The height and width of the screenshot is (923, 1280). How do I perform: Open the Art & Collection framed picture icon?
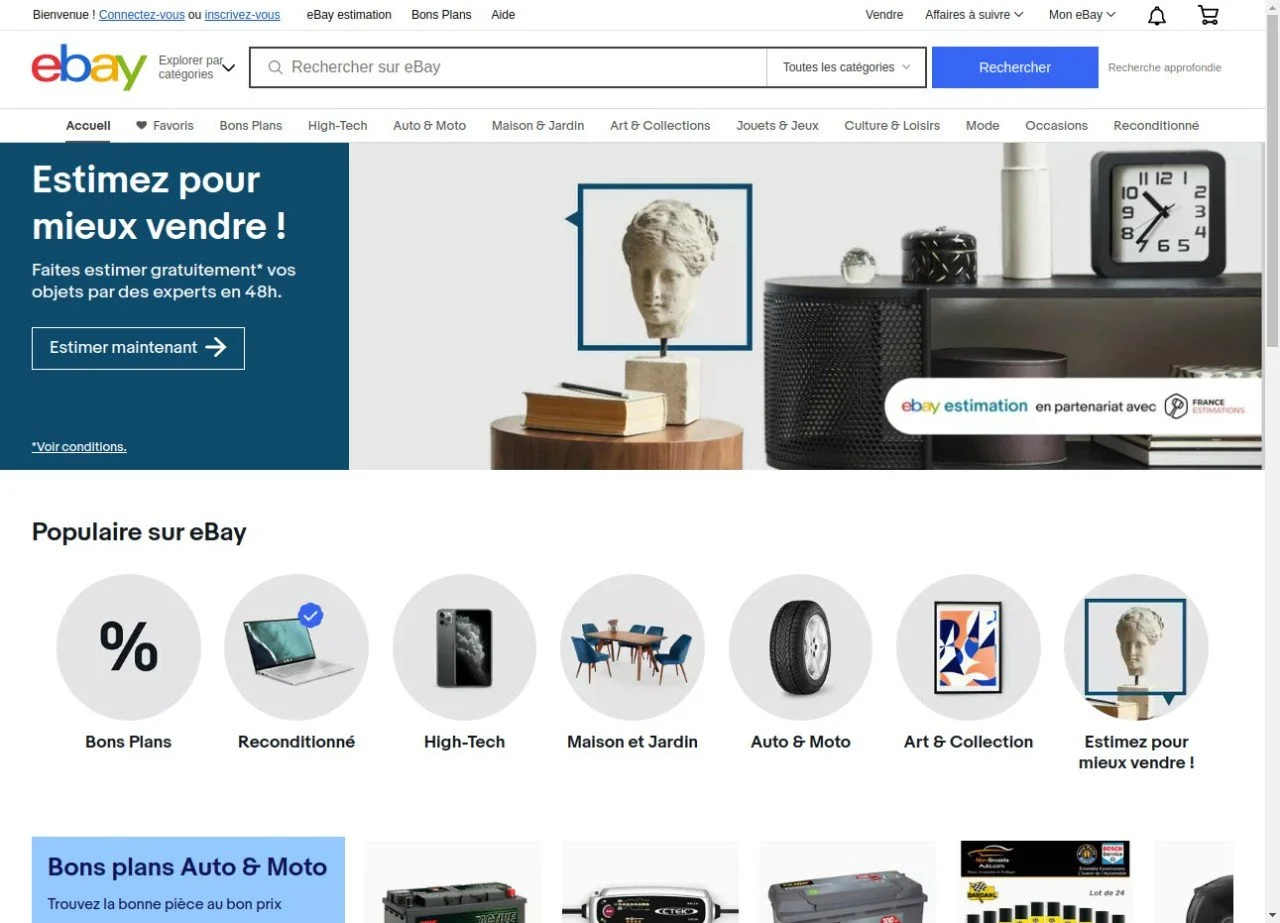(x=969, y=647)
